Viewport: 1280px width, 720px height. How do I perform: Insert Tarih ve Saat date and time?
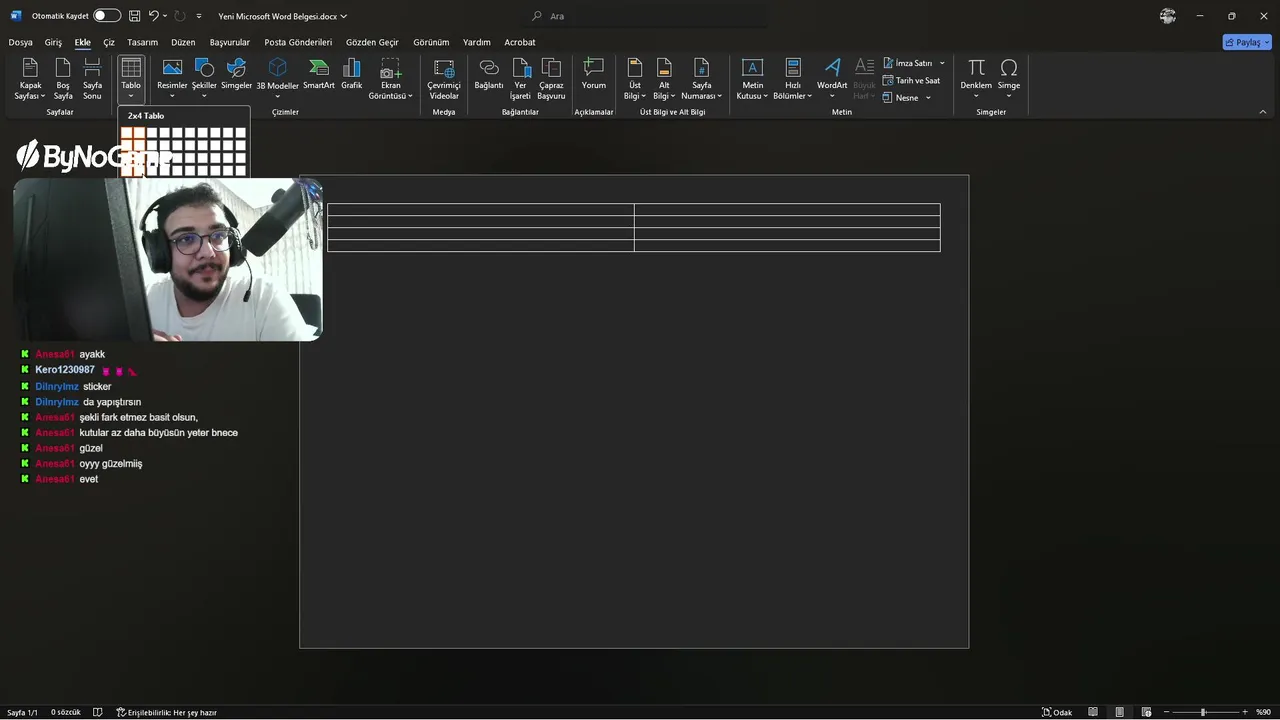point(911,81)
